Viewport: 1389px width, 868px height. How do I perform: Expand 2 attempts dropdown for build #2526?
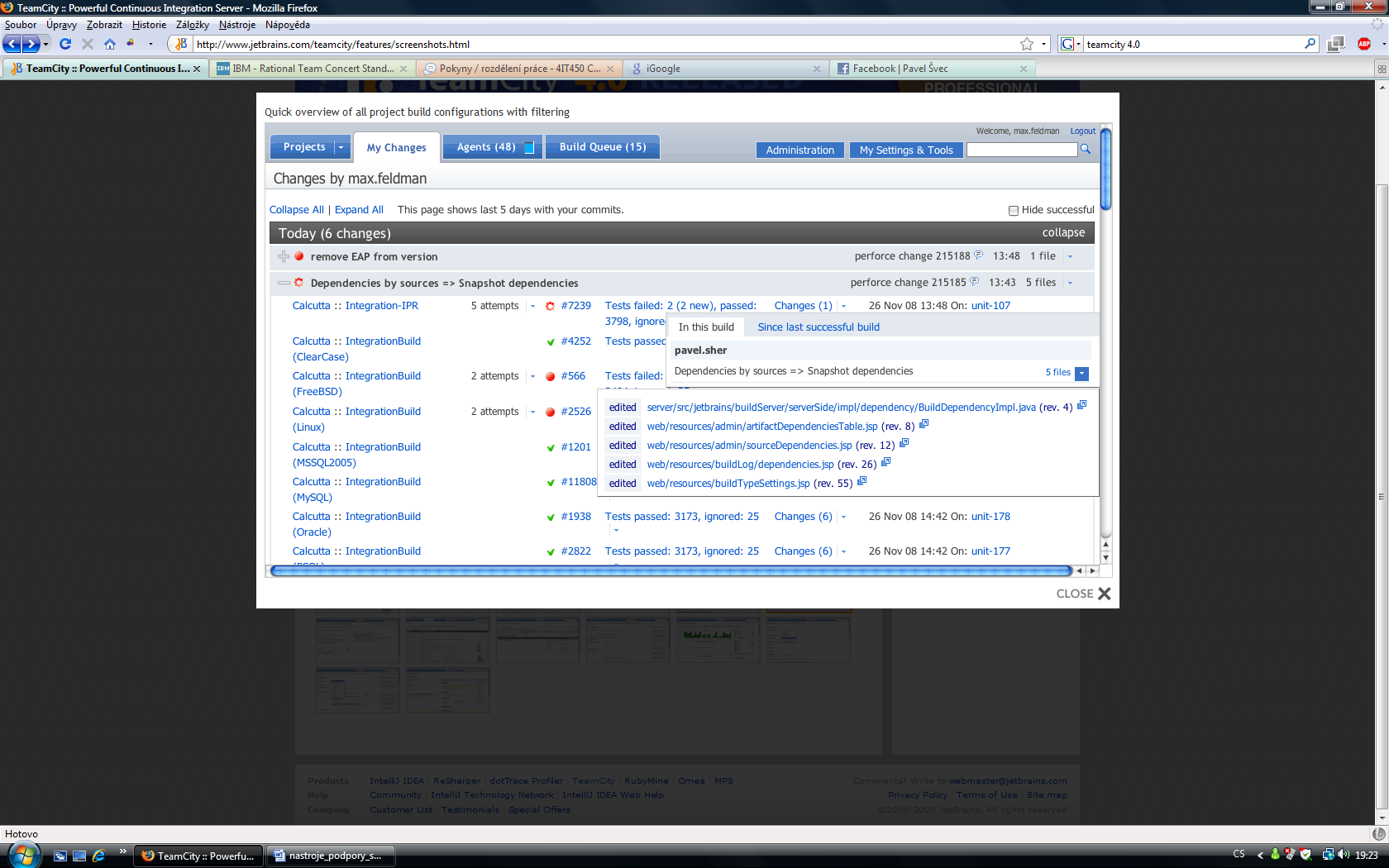(x=532, y=412)
